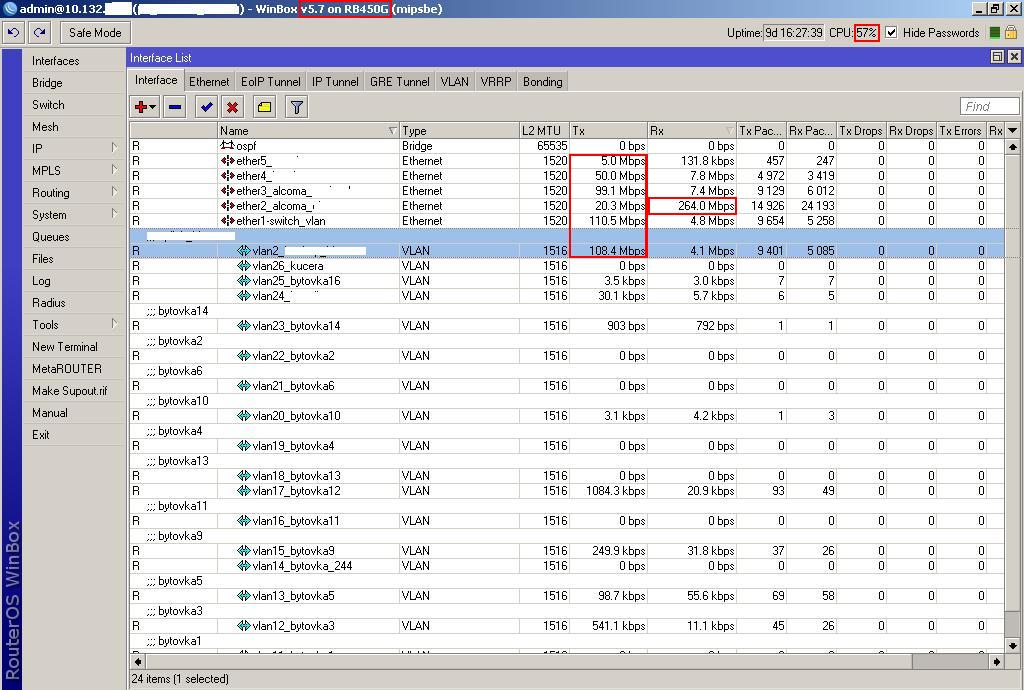The image size is (1024, 690).
Task: Open the IP Tunnel tab
Action: click(x=335, y=82)
